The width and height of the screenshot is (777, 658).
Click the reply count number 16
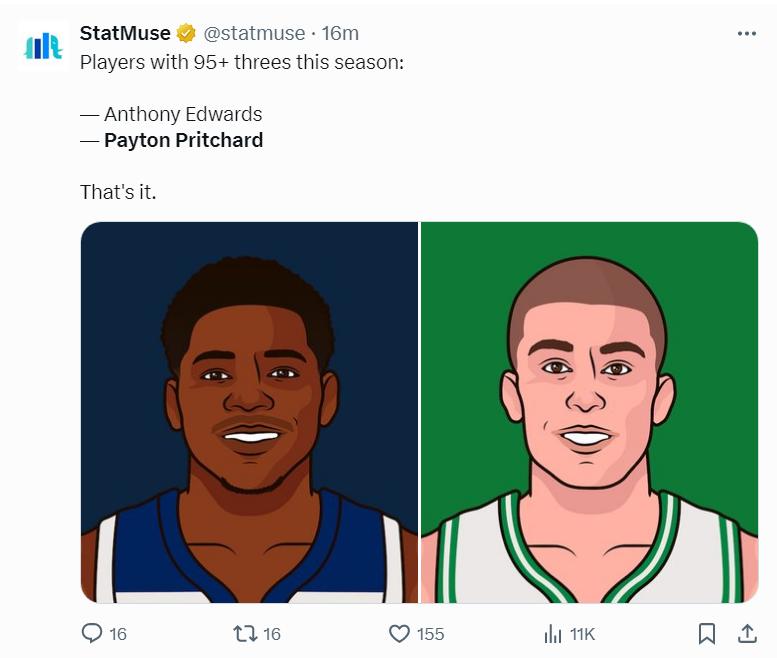[118, 634]
